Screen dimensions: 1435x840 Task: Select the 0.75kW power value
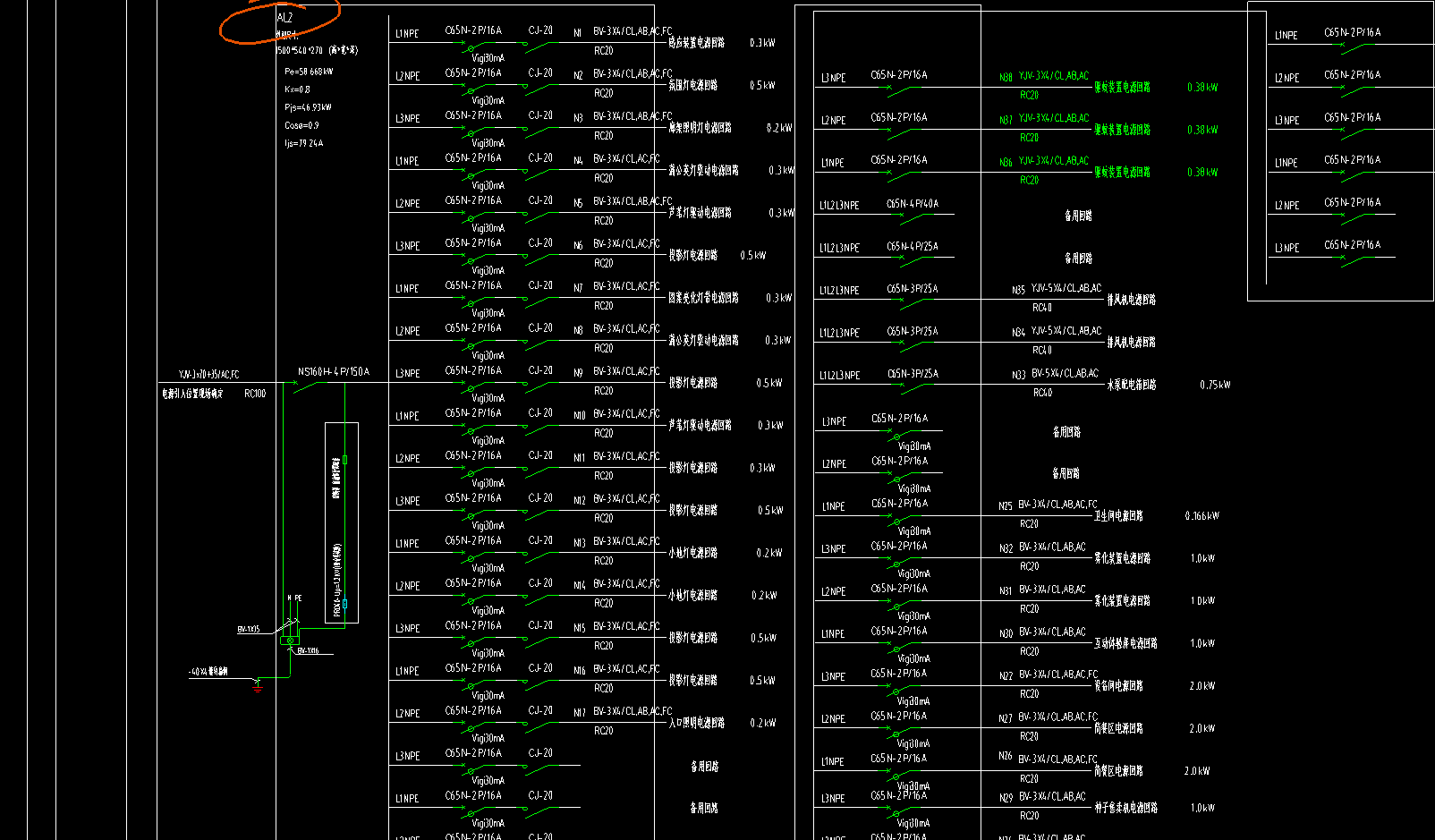[1215, 386]
